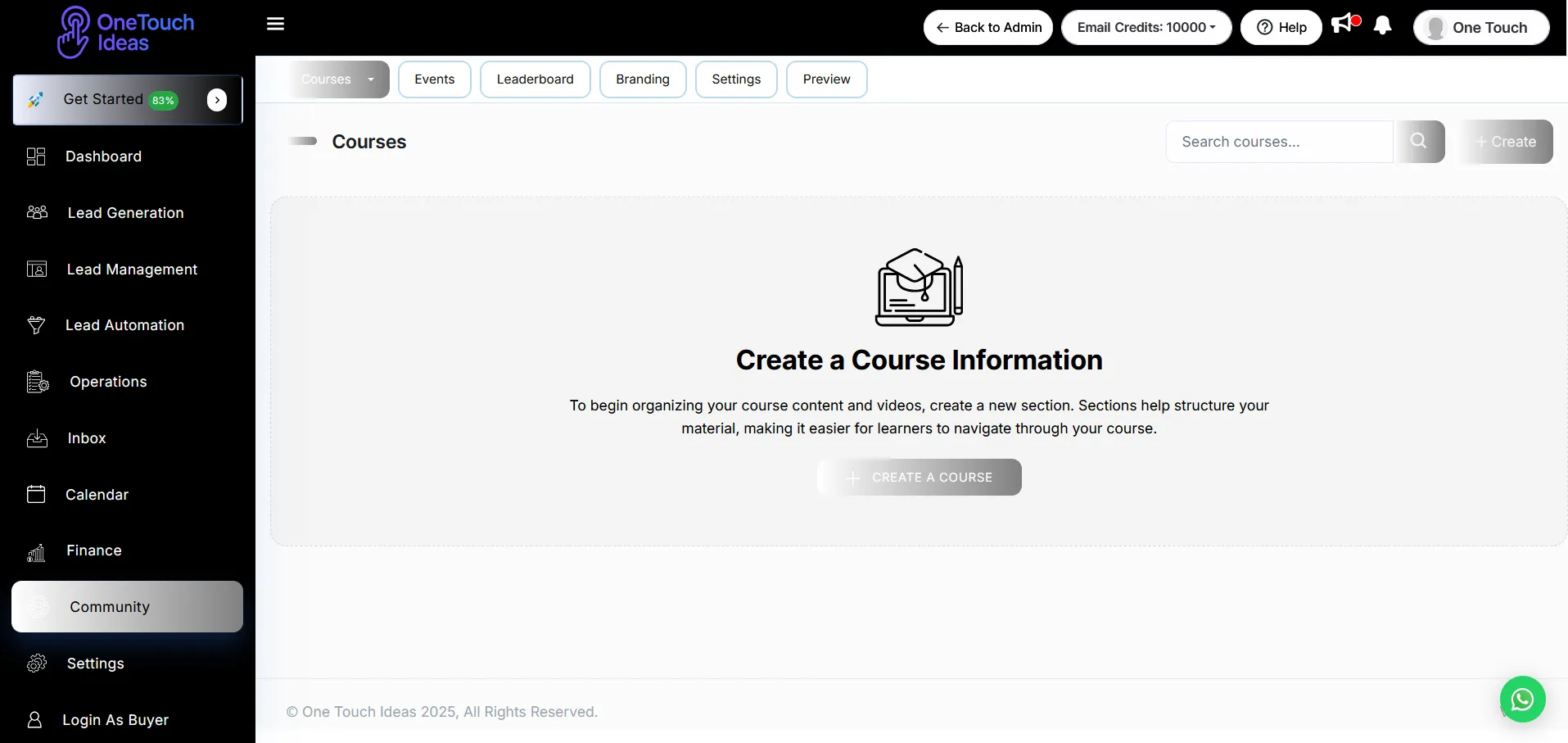Image resolution: width=1568 pixels, height=743 pixels.
Task: Open Lead Generation in sidebar
Action: (125, 213)
